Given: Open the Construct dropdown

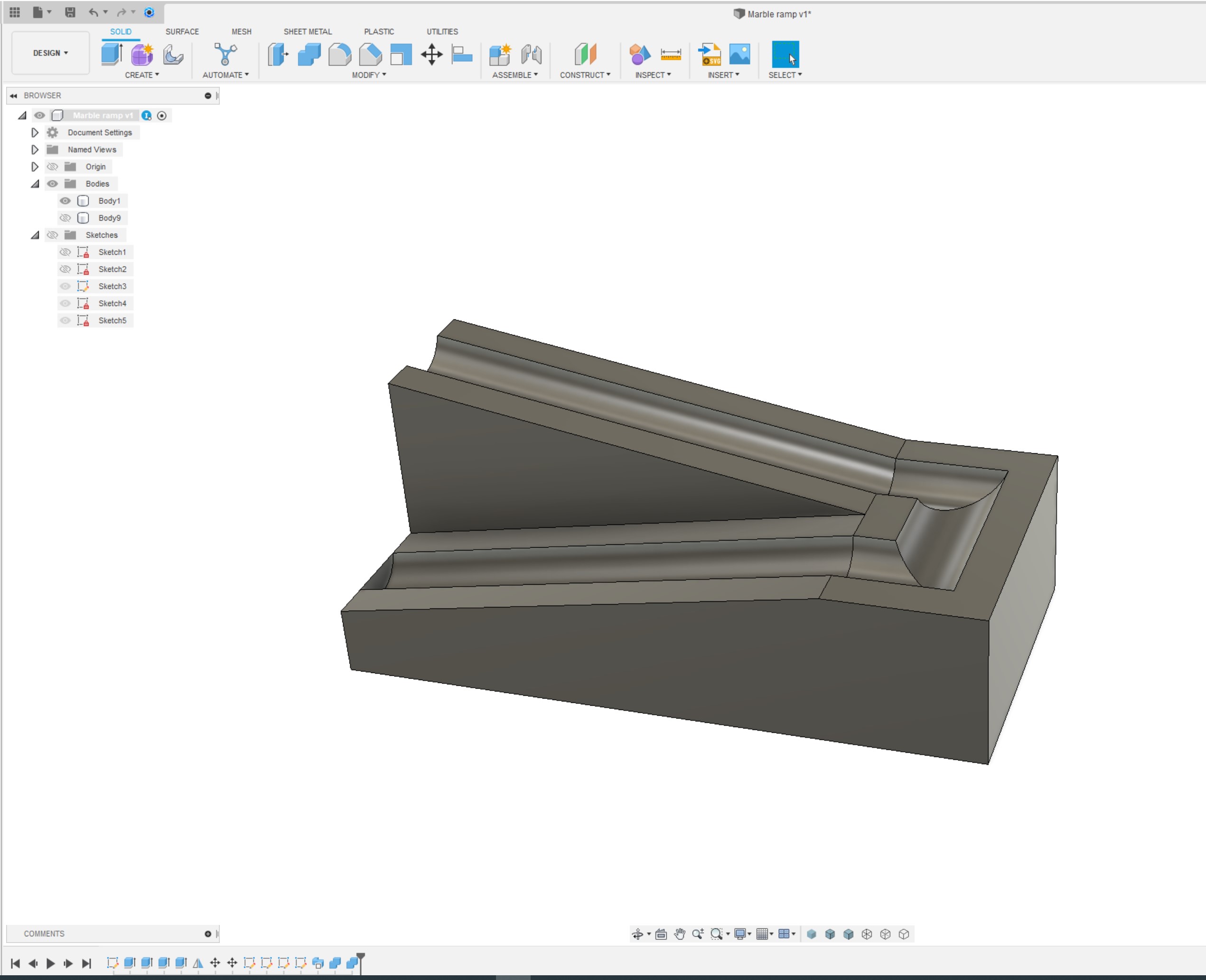Looking at the screenshot, I should click(586, 74).
